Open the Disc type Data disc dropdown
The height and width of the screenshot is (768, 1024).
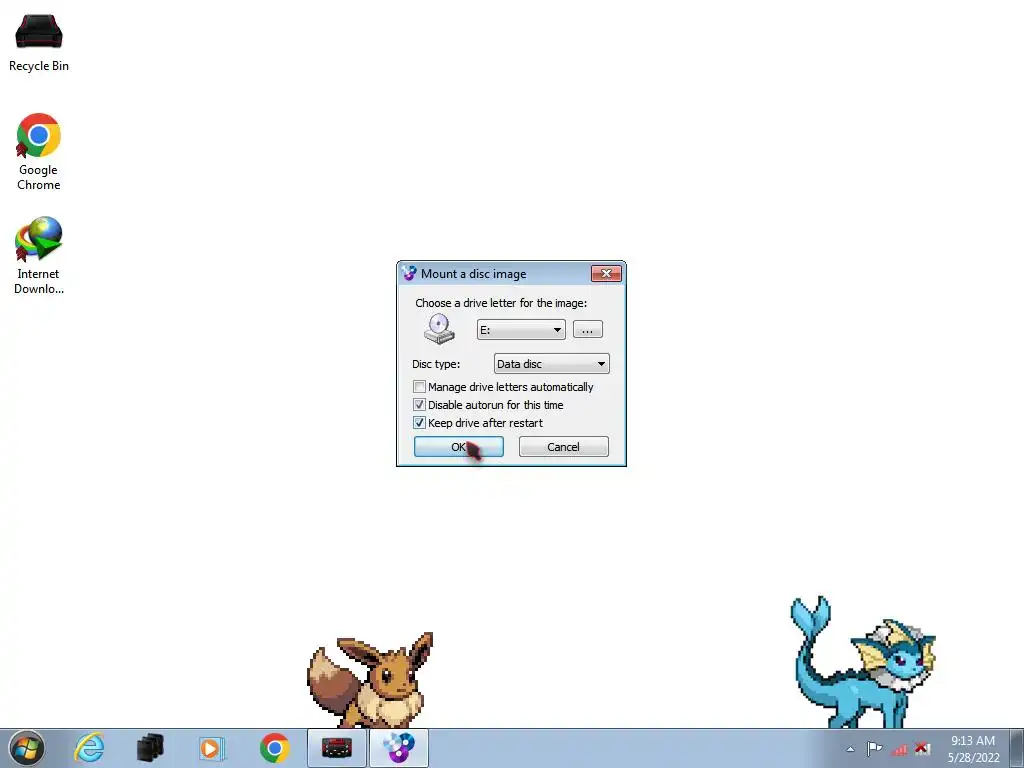tap(552, 364)
